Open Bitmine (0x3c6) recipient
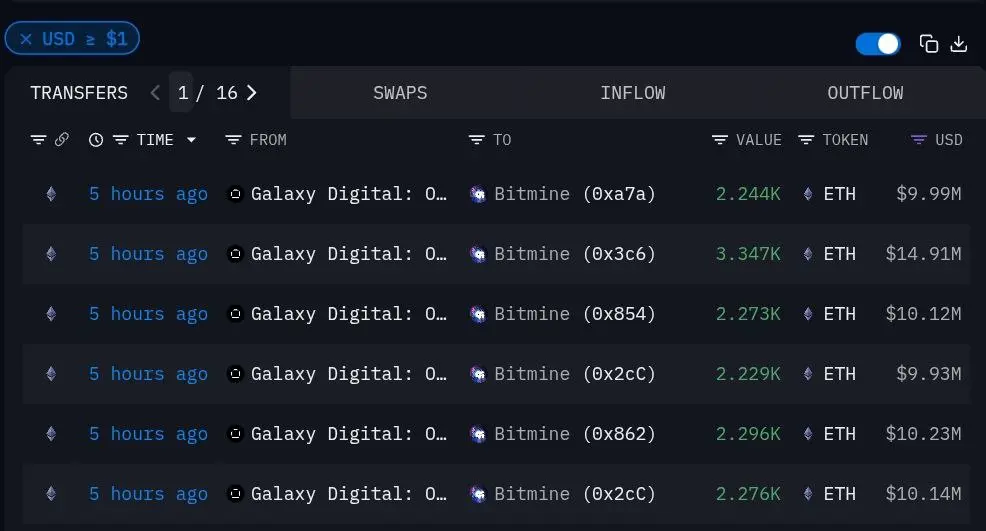The width and height of the screenshot is (986, 531). 575,254
